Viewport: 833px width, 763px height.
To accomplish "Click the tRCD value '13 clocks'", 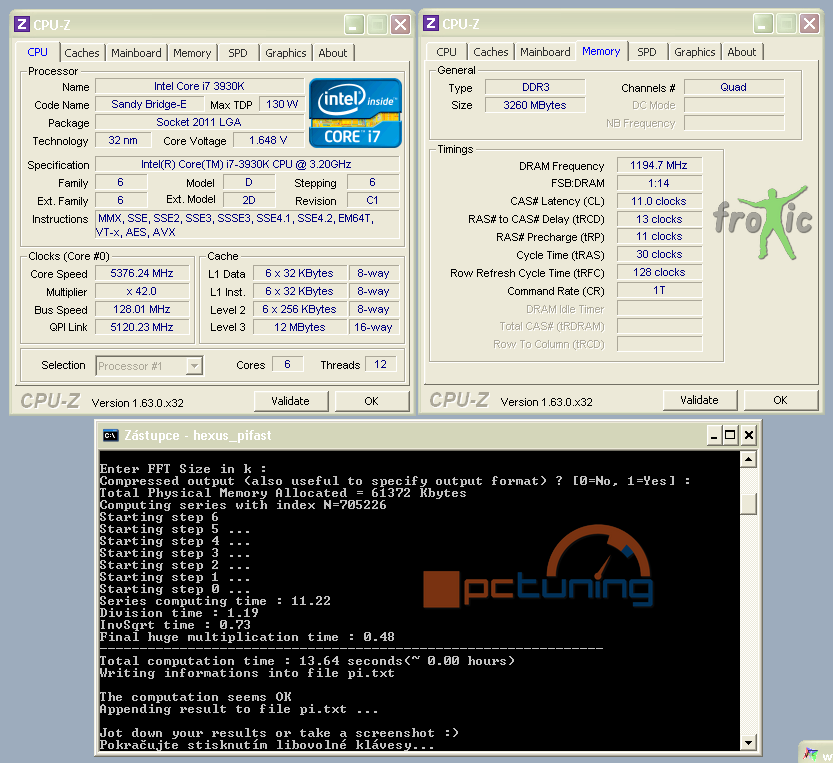I will (659, 219).
